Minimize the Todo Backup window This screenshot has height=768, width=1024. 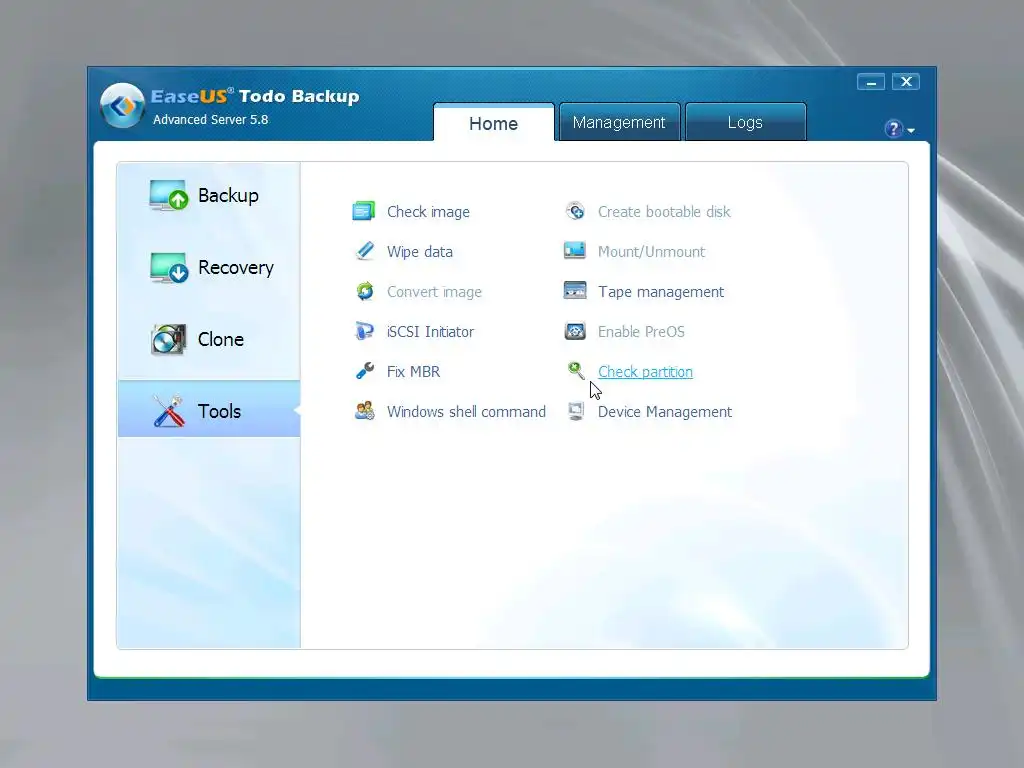(x=871, y=82)
